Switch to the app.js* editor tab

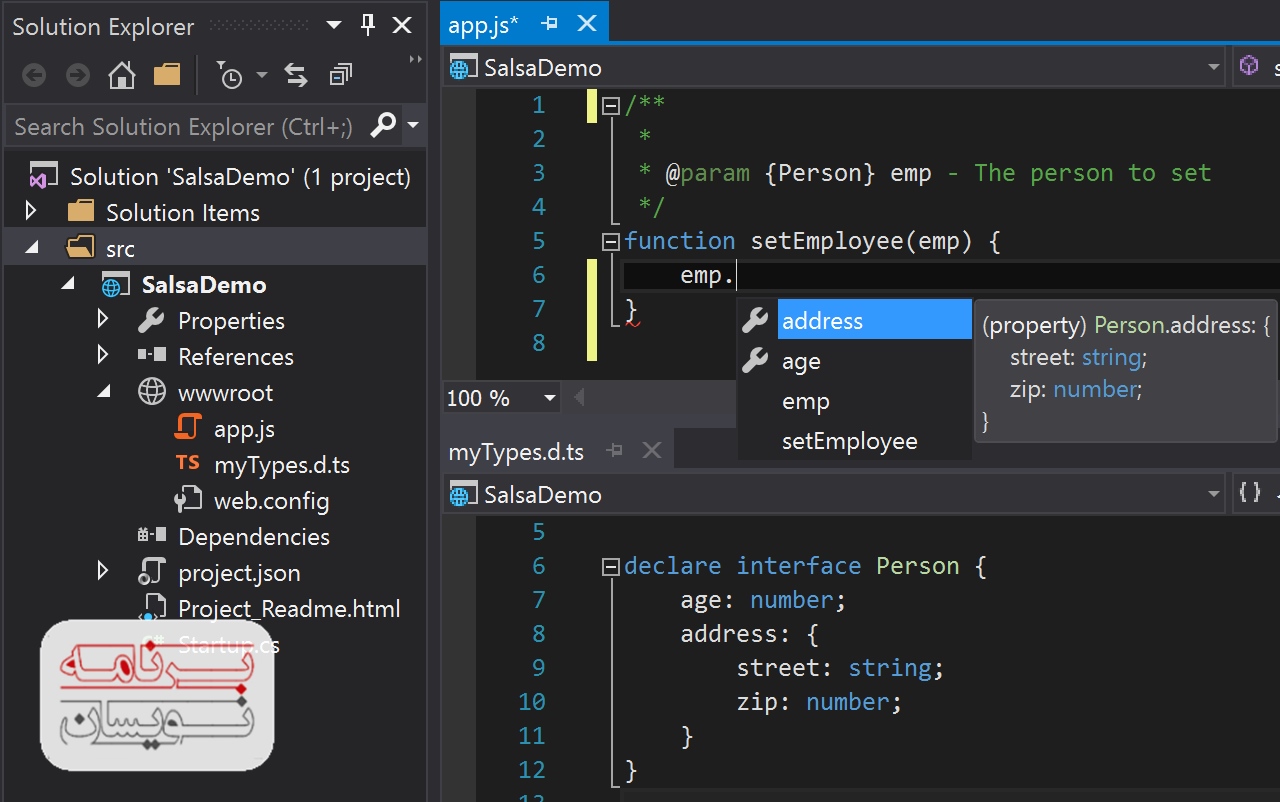(x=484, y=25)
